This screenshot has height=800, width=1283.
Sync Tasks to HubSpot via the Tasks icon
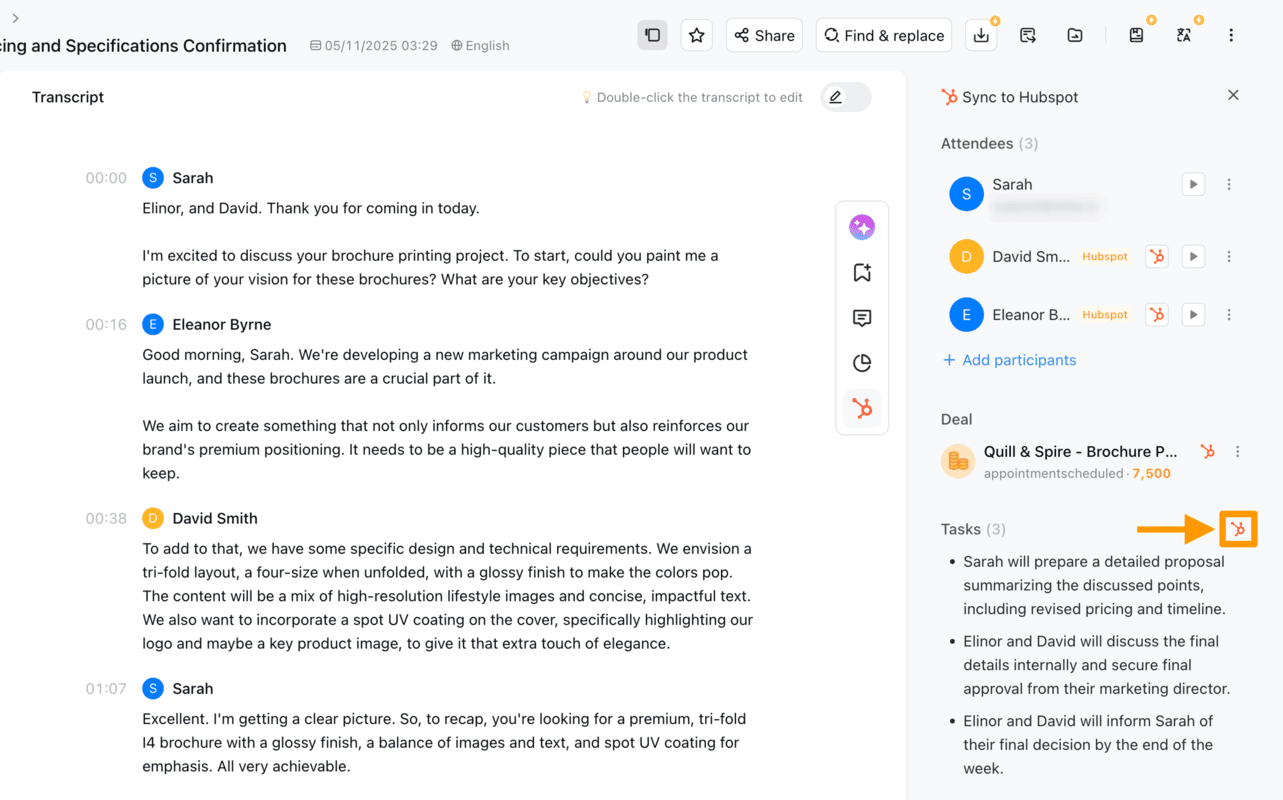pos(1238,529)
